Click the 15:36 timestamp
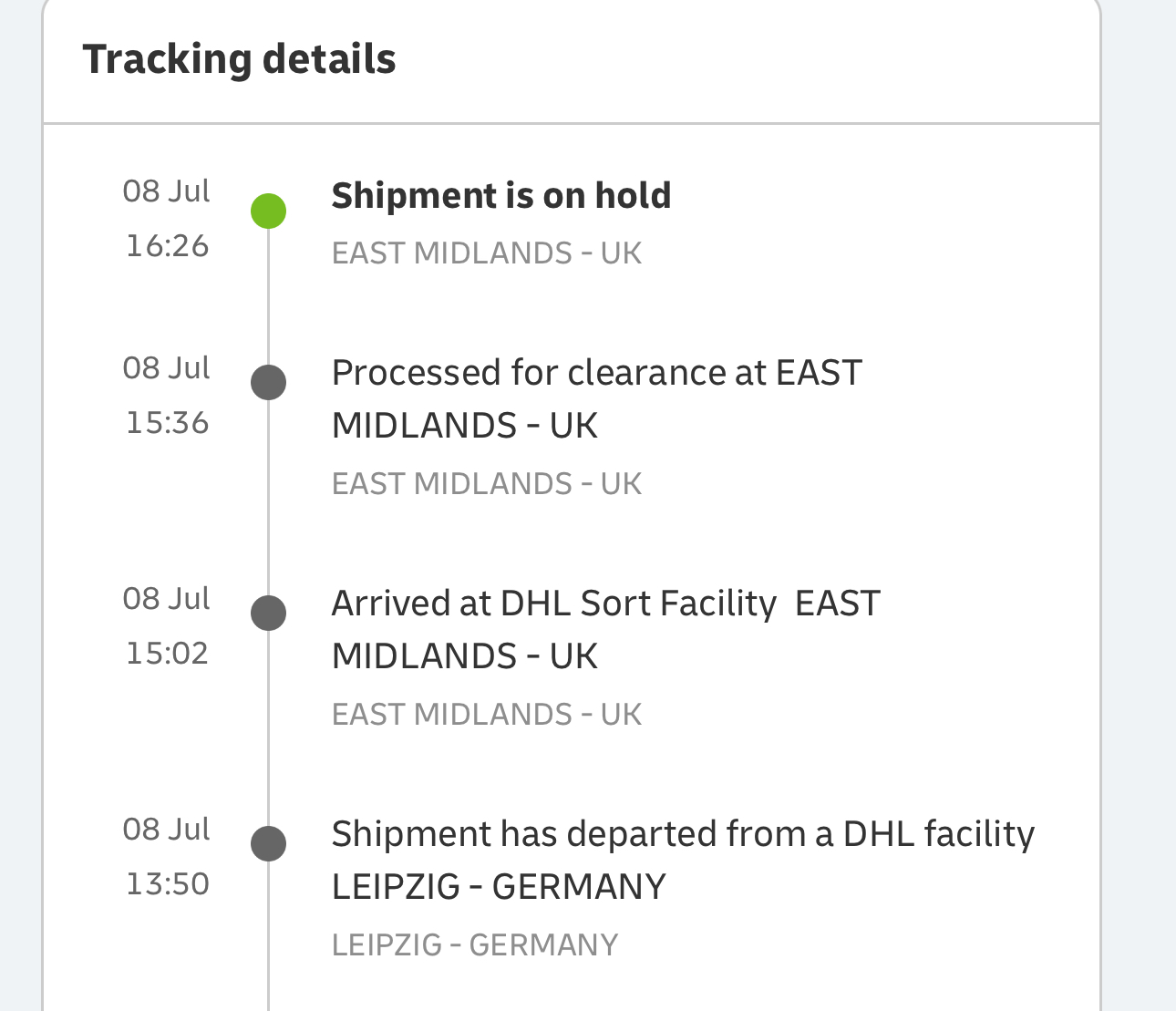 coord(167,422)
